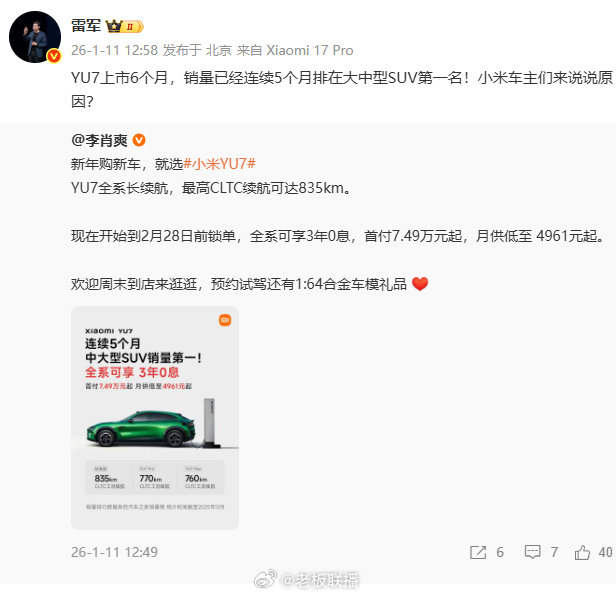Open the 雷军 username link
The height and width of the screenshot is (596, 616).
pyautogui.click(x=86, y=26)
